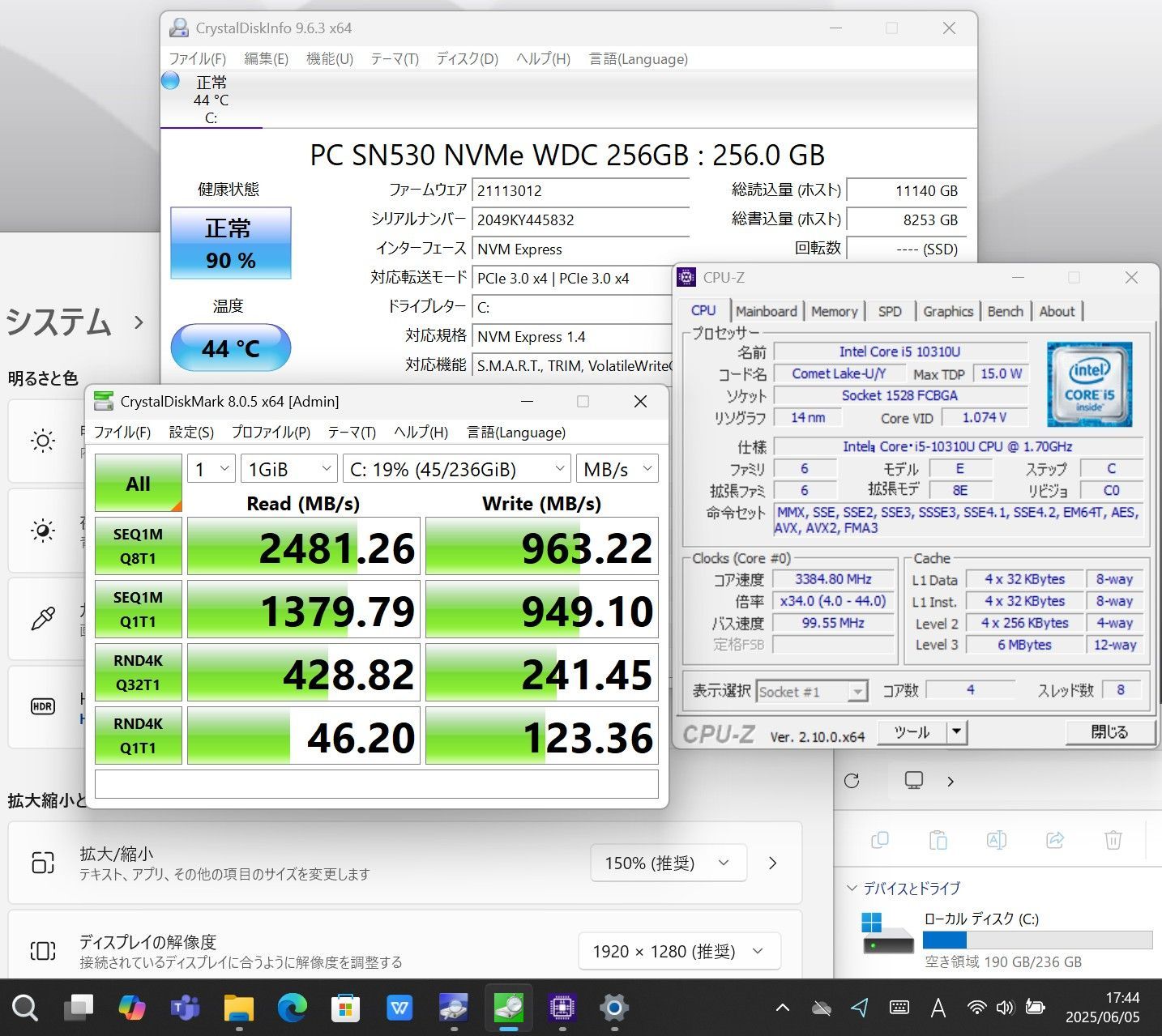Click Explorer copy icon
Screen dimensions: 1162x1036
tap(880, 840)
